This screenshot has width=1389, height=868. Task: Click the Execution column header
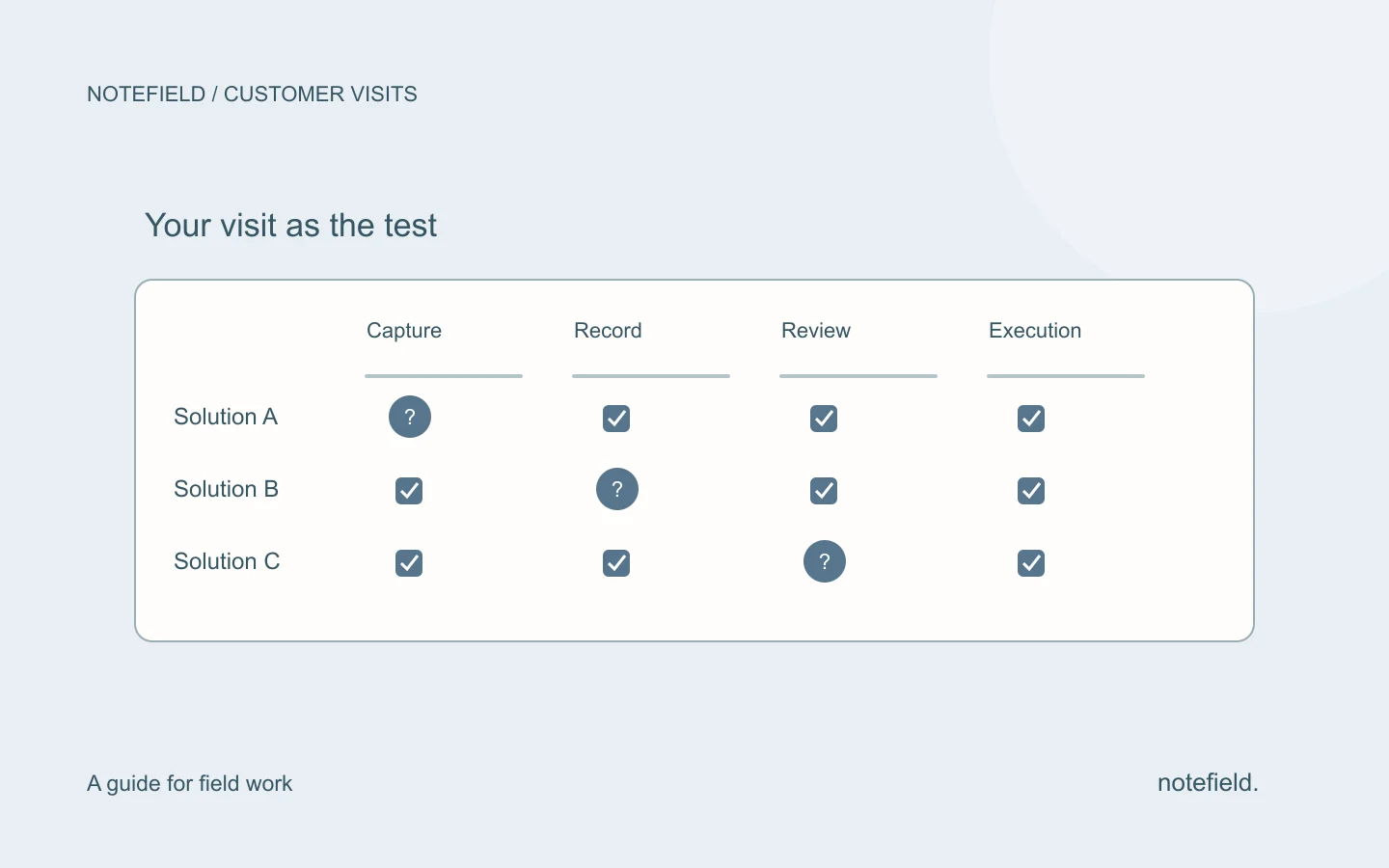tap(1035, 331)
